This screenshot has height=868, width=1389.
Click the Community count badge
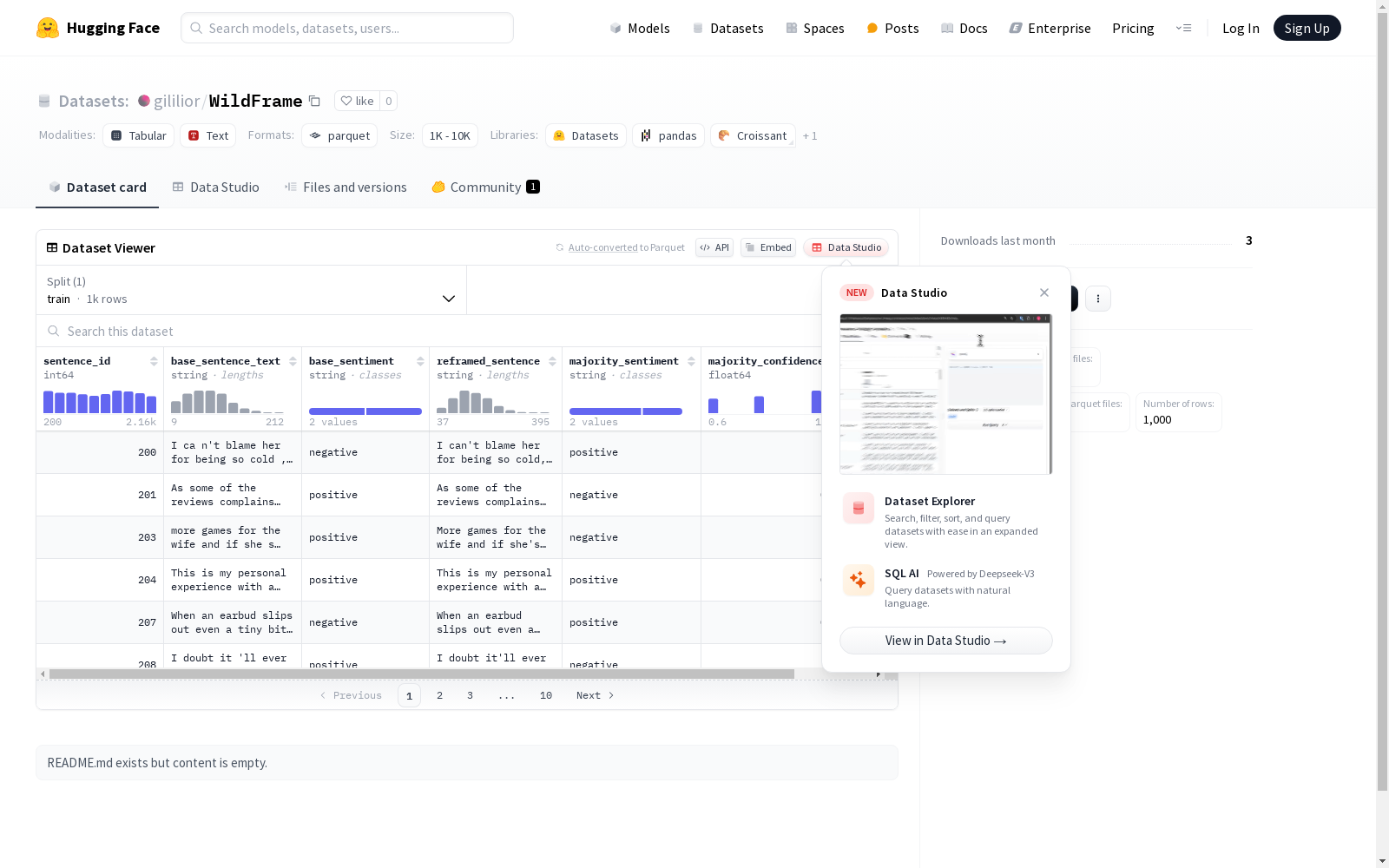(533, 187)
